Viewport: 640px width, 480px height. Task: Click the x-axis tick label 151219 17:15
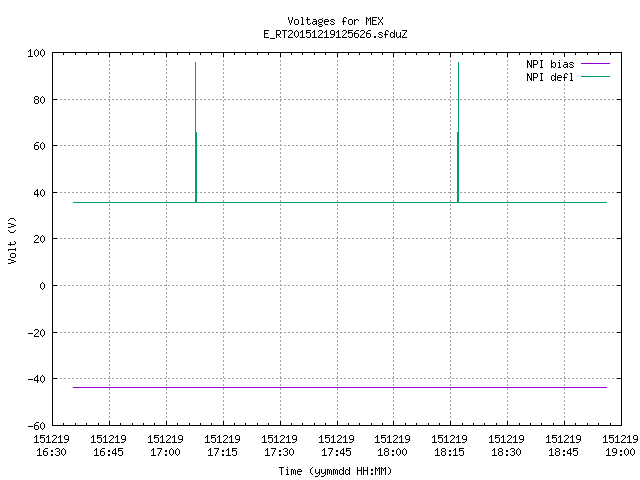(x=222, y=445)
